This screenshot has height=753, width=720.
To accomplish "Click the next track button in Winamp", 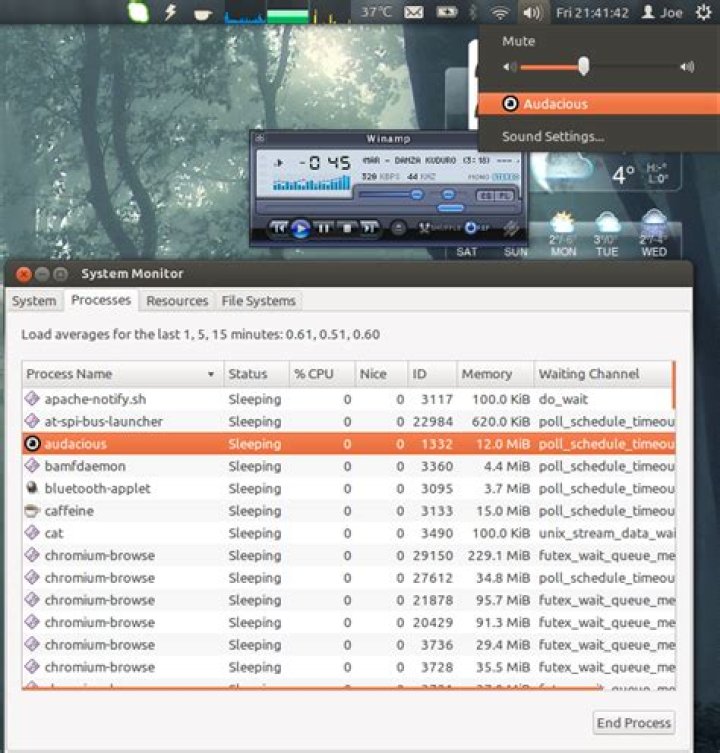I will click(369, 228).
